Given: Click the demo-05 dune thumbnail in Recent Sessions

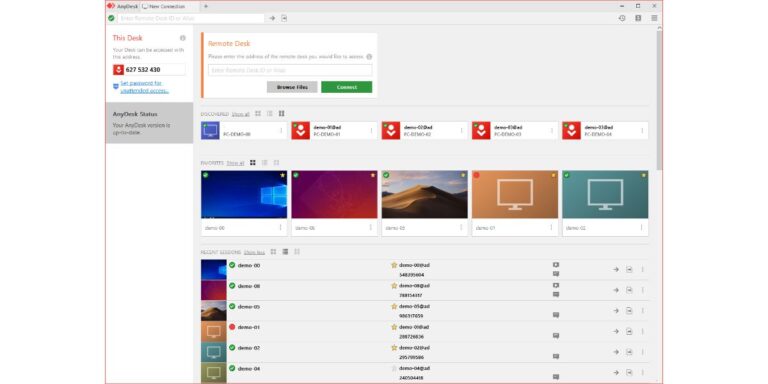Looking at the screenshot, I should 214,311.
